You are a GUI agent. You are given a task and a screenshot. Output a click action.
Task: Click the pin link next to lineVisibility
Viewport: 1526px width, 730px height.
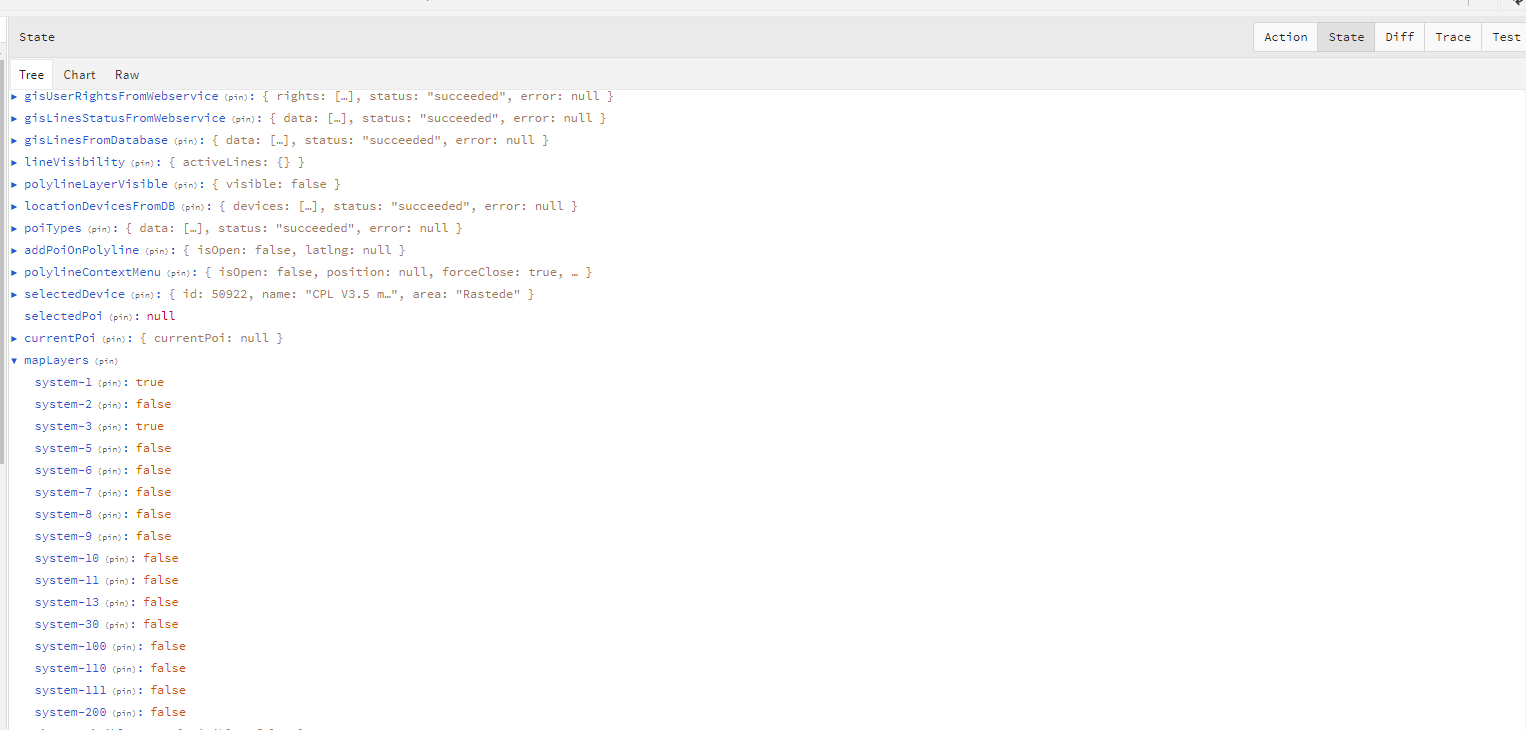[x=144, y=163]
